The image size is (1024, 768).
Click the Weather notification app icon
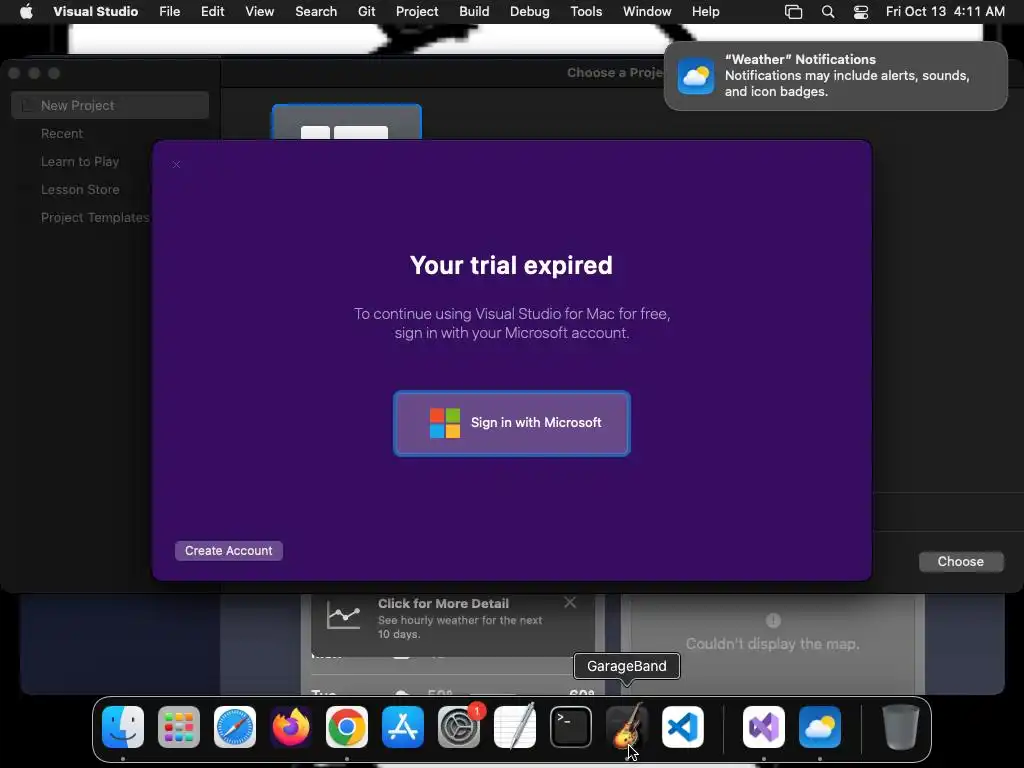pos(696,76)
